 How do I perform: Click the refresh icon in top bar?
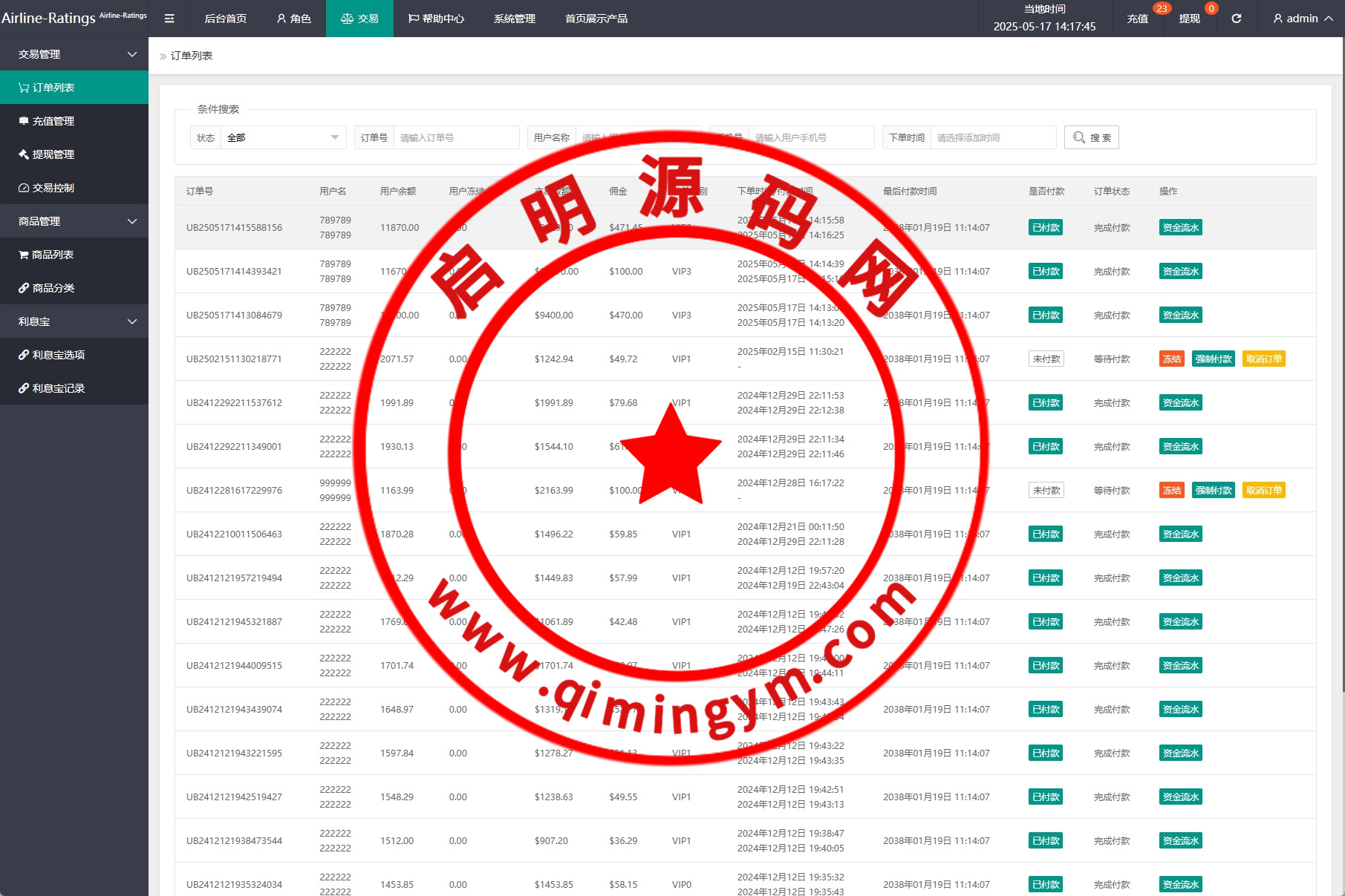coord(1236,19)
